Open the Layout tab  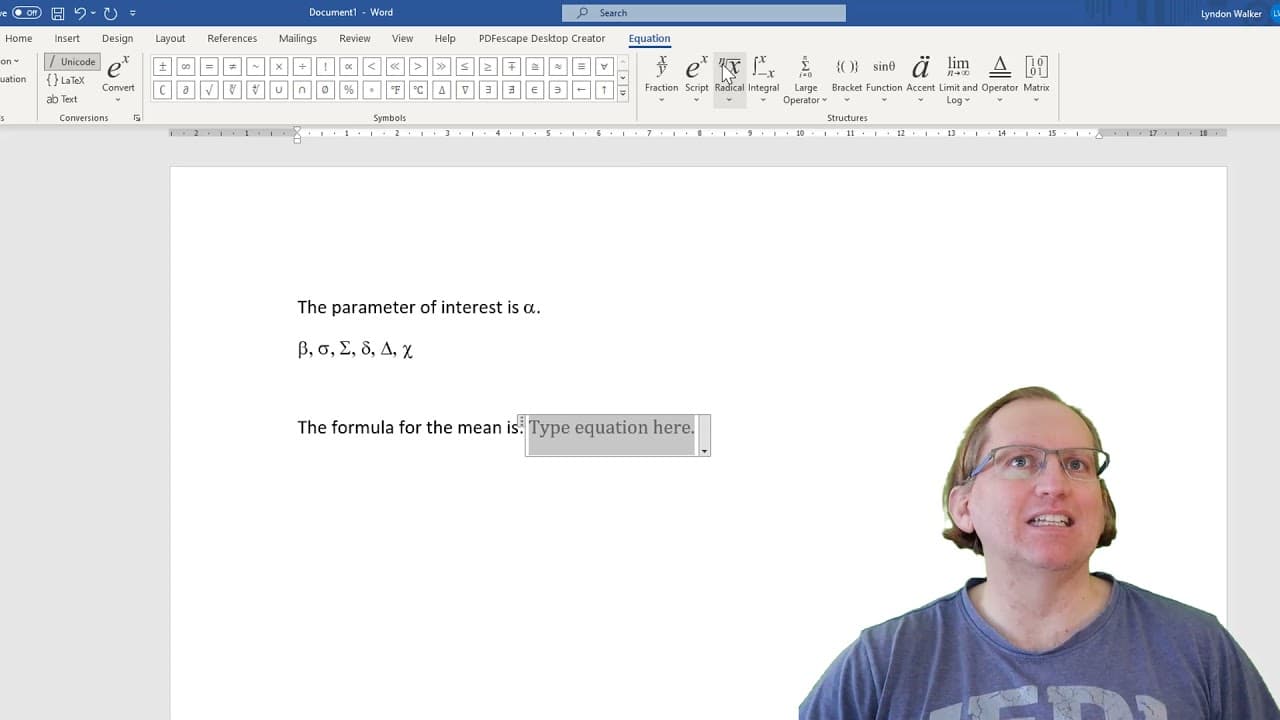[170, 38]
